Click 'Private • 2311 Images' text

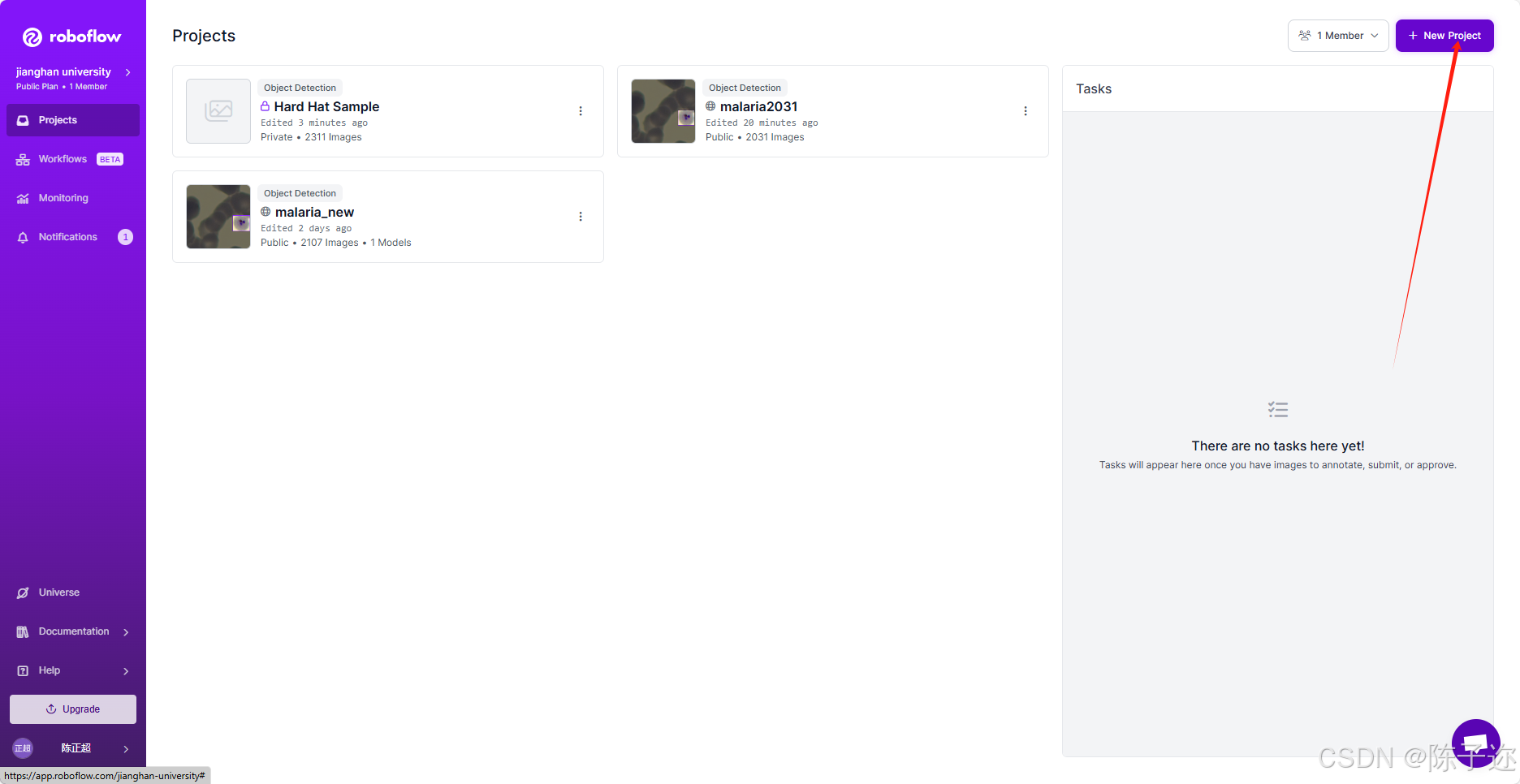311,137
